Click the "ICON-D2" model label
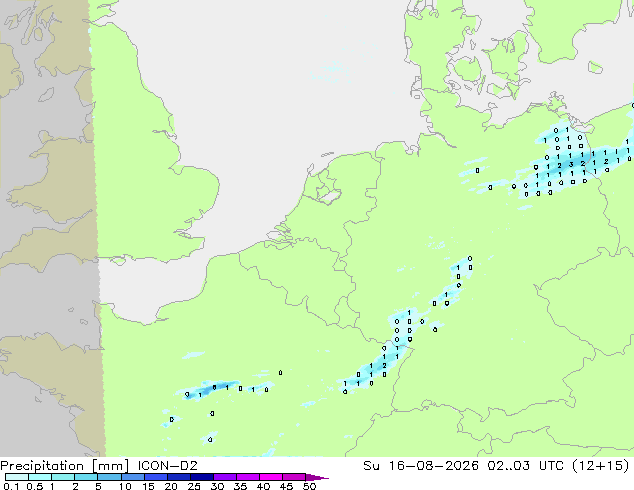The width and height of the screenshot is (634, 490). click(x=167, y=466)
